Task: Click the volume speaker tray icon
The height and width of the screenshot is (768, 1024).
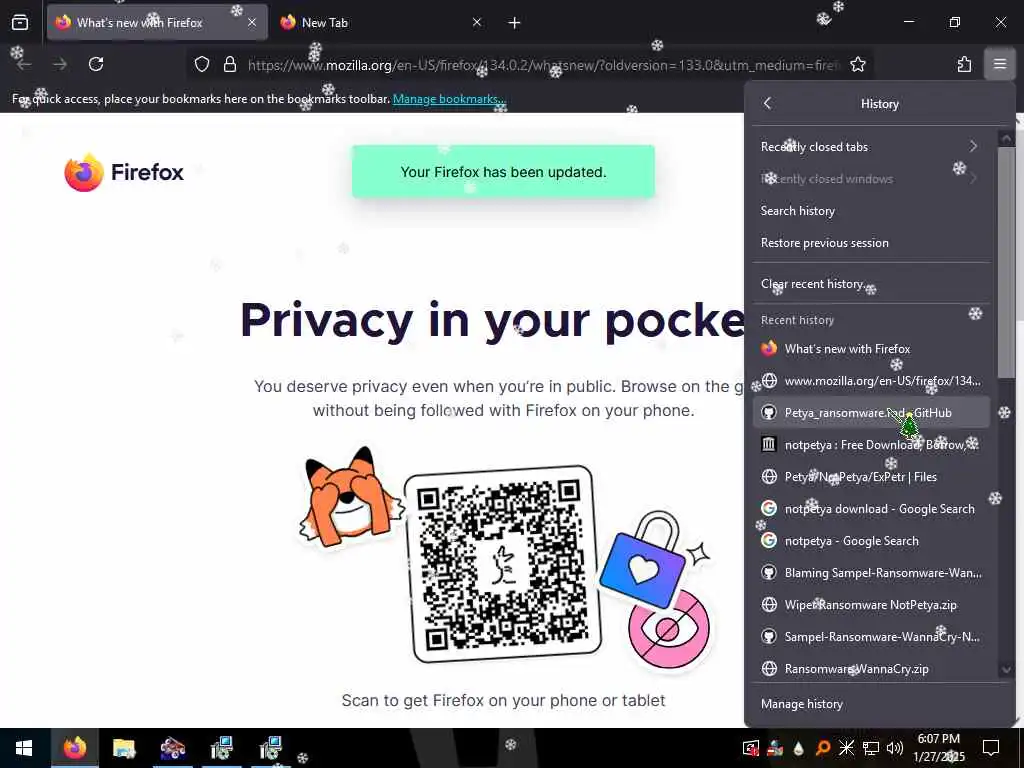Action: (x=895, y=748)
